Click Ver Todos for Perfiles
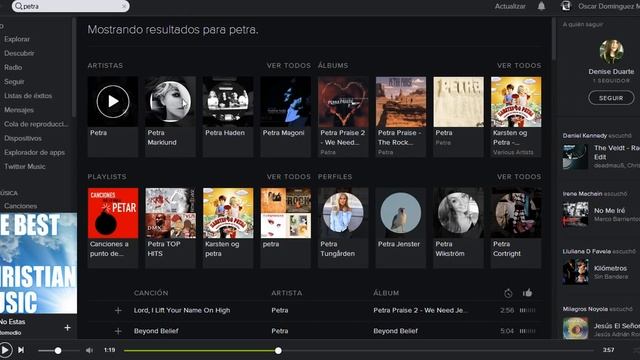 click(519, 177)
